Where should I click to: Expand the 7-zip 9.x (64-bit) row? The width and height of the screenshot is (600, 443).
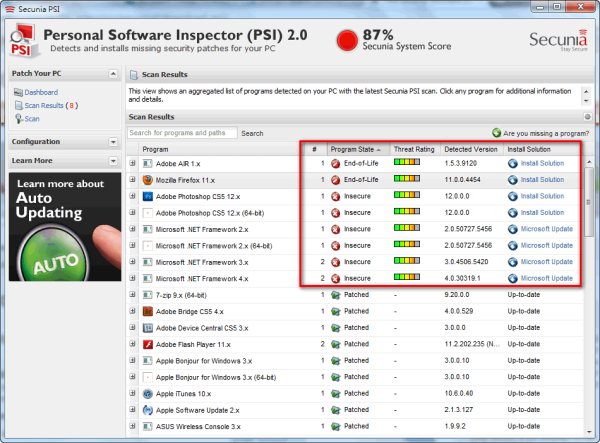coord(132,295)
